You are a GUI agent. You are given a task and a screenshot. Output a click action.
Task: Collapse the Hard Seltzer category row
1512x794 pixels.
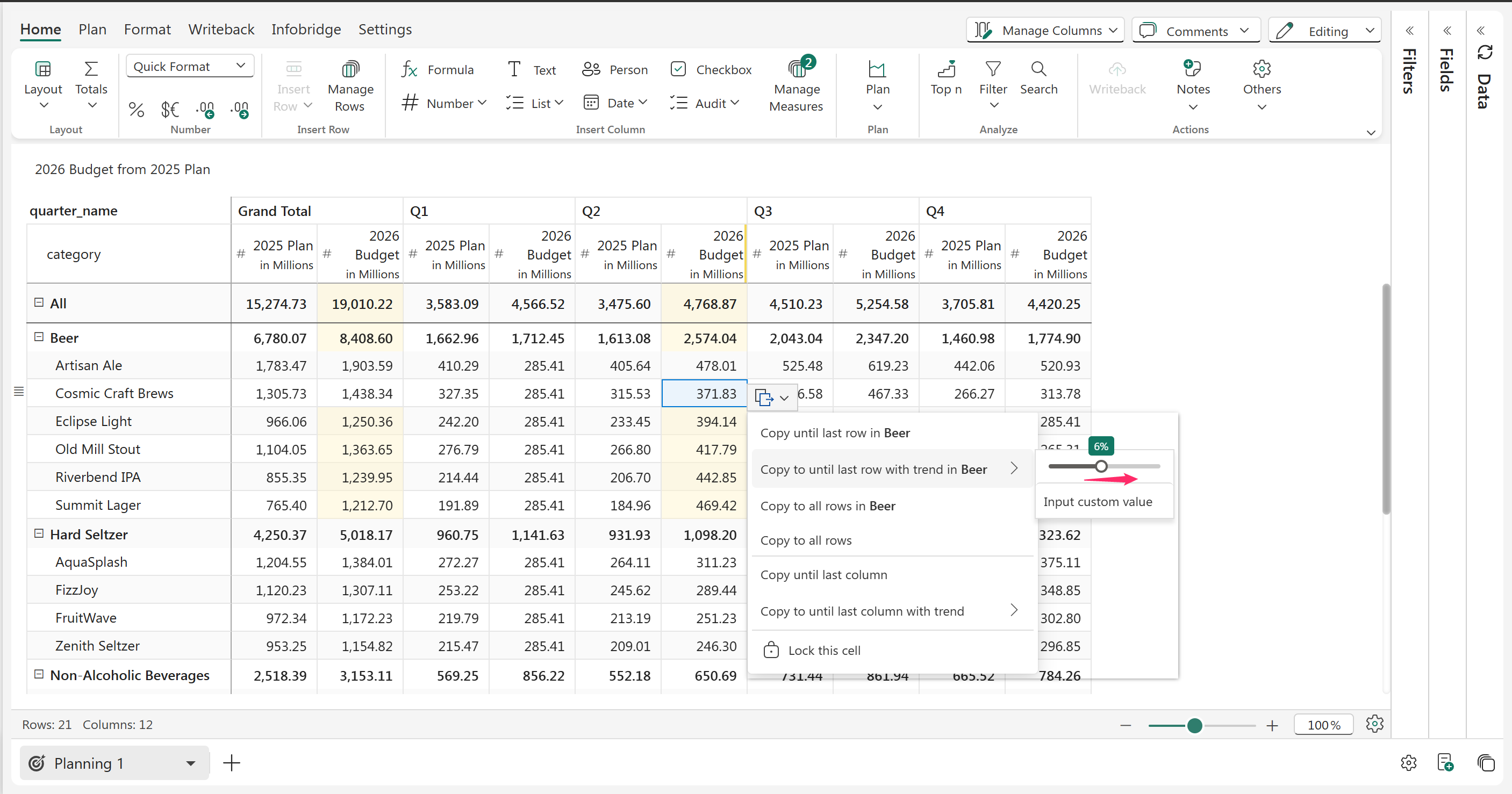coord(39,534)
